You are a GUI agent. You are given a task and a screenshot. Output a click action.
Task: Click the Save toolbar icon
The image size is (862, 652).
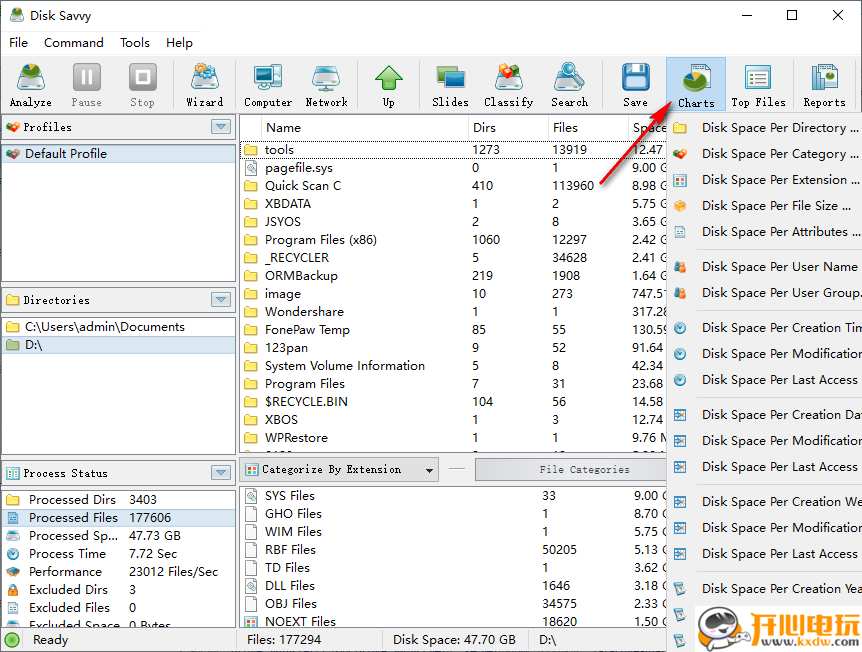tap(635, 85)
